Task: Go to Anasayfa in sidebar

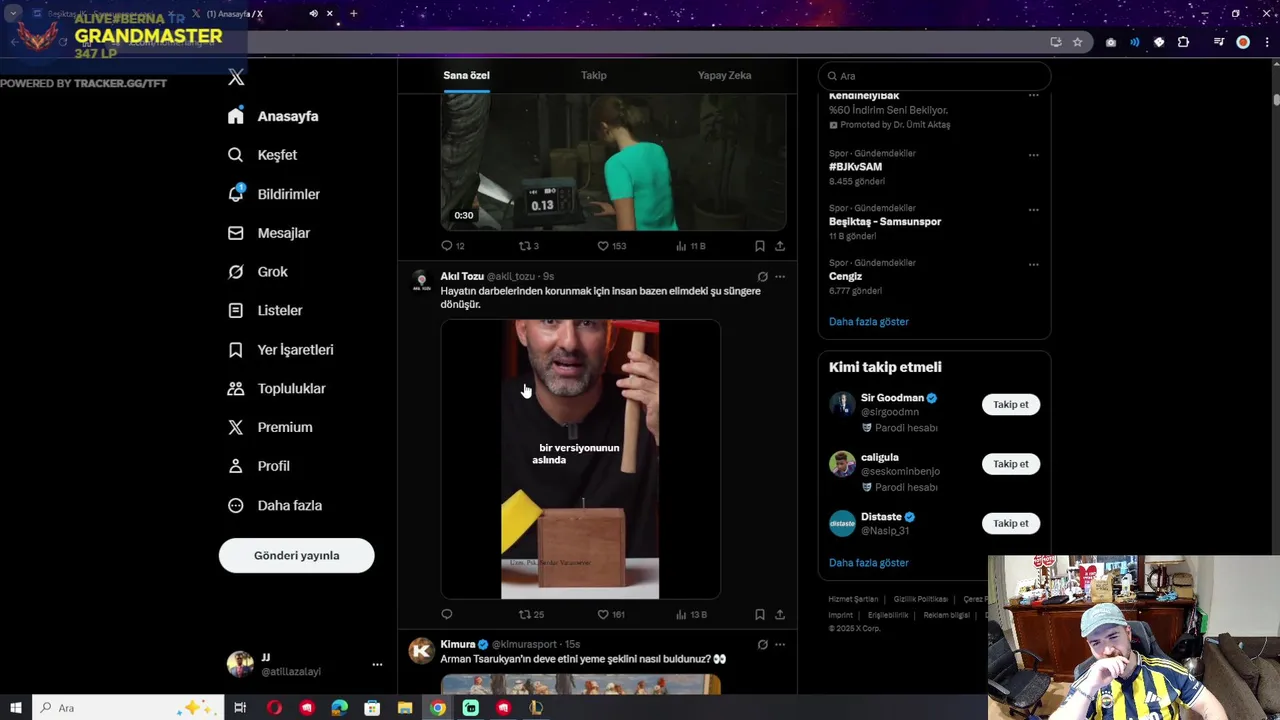Action: (x=272, y=116)
